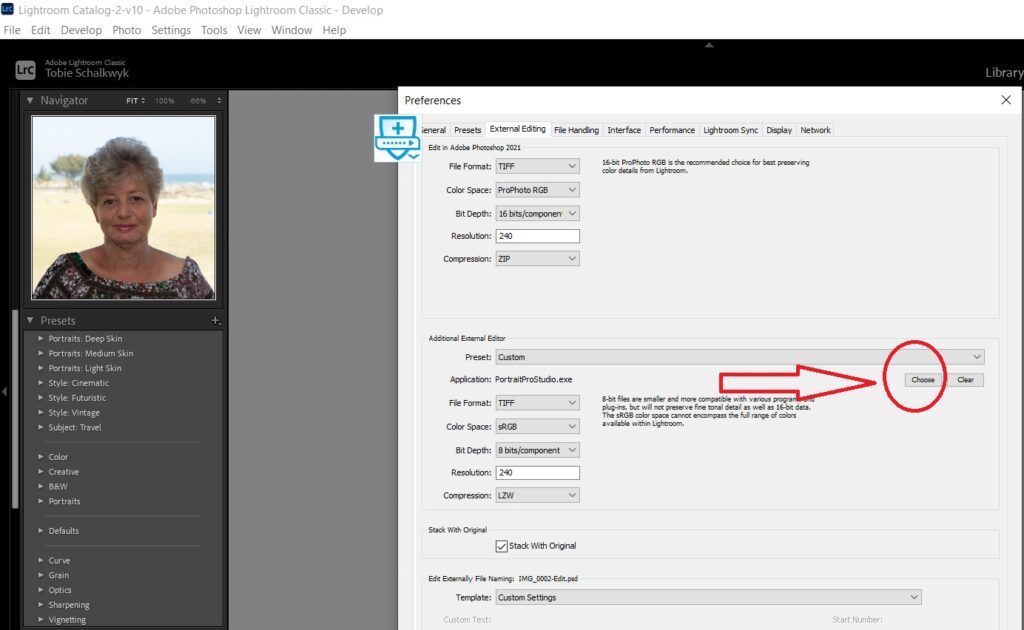Click Choose button for external editor
The width and height of the screenshot is (1024, 630).
pyautogui.click(x=922, y=380)
